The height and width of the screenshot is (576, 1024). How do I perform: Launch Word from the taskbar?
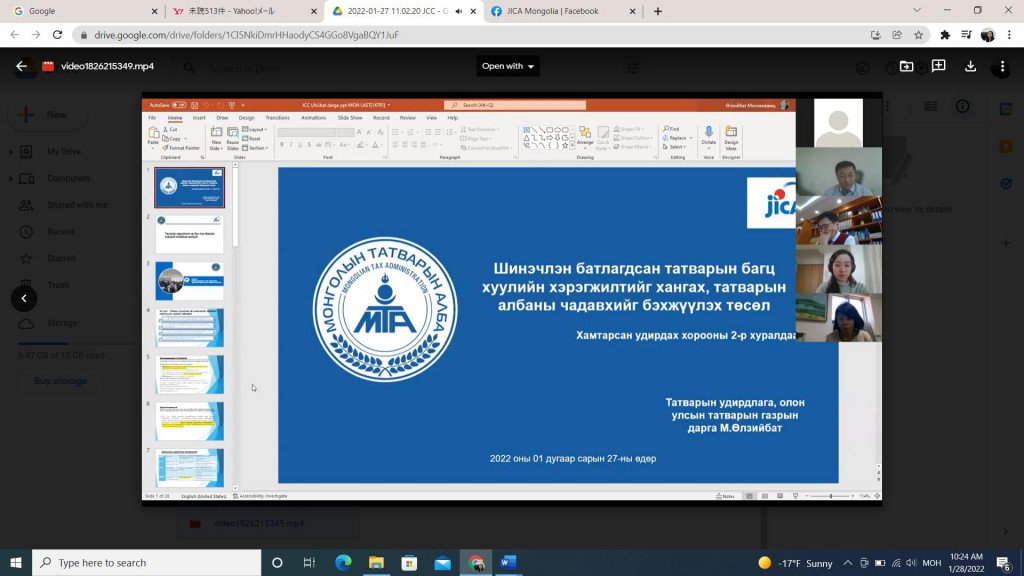(508, 563)
